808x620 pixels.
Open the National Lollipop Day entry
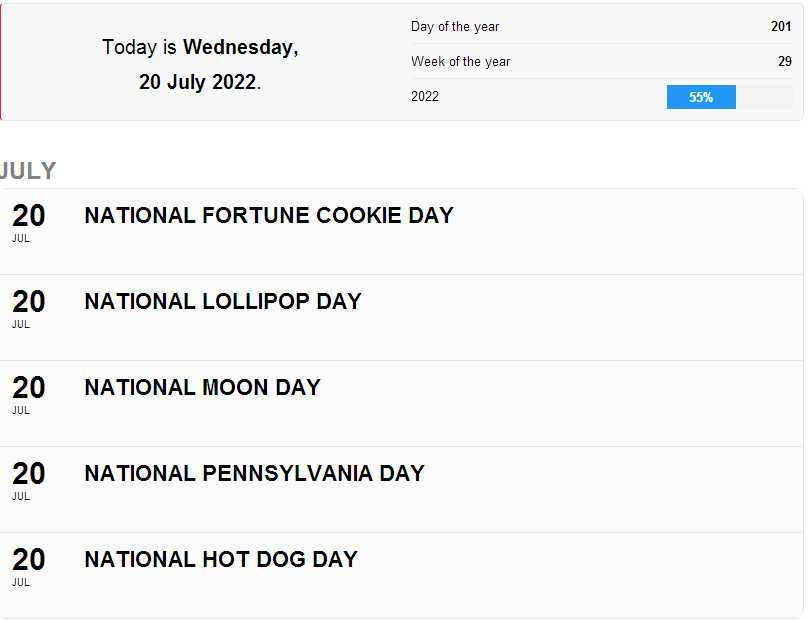[x=223, y=301]
